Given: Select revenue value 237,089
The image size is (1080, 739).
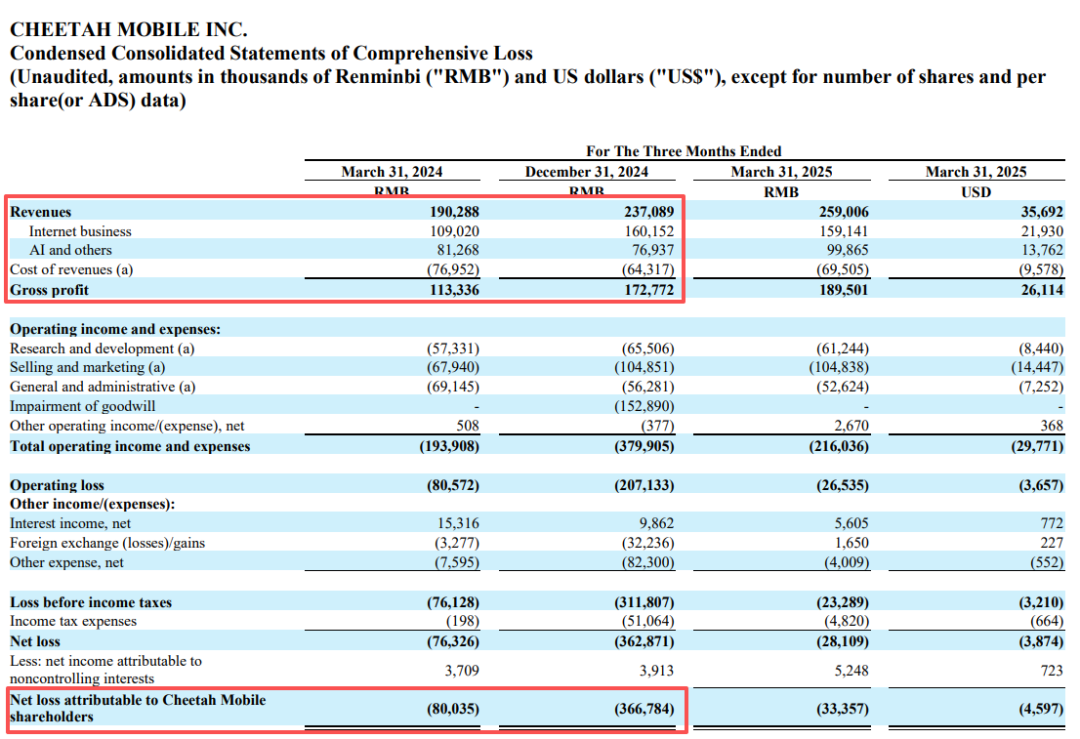Looking at the screenshot, I should (x=649, y=212).
